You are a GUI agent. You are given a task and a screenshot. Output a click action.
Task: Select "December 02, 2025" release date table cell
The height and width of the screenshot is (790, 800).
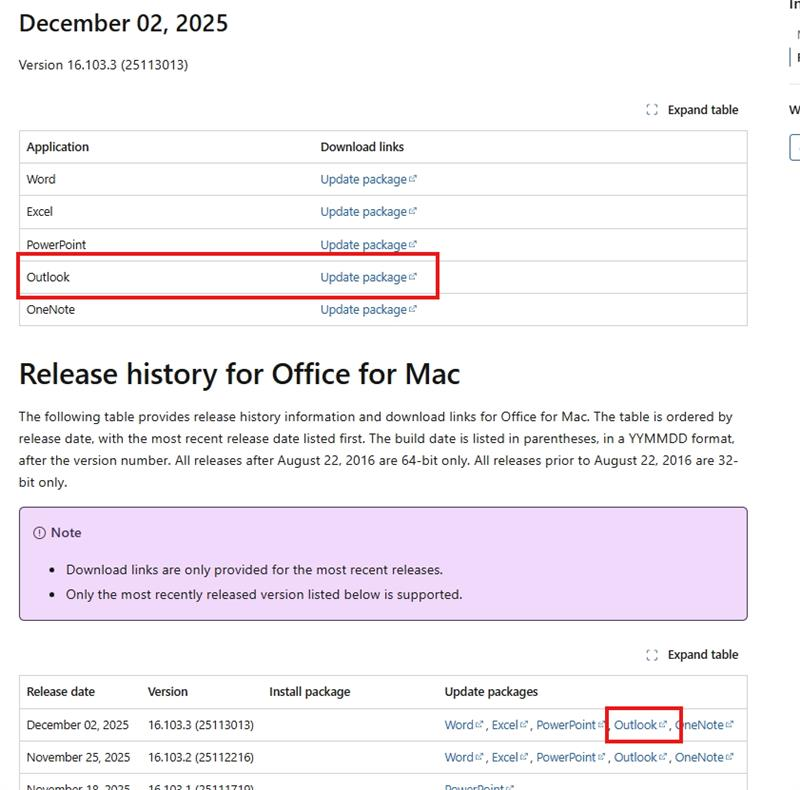point(78,725)
